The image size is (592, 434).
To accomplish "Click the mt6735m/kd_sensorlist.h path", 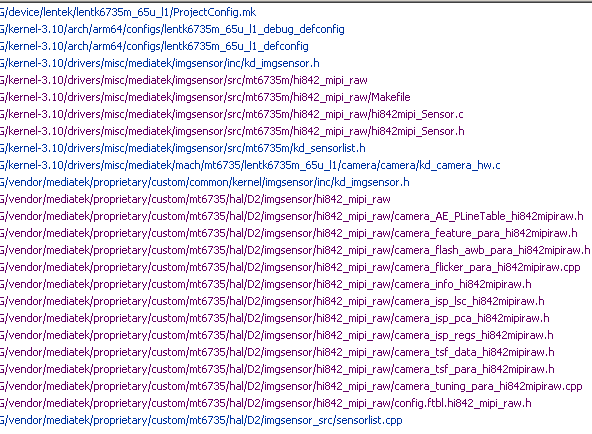I will 183,148.
